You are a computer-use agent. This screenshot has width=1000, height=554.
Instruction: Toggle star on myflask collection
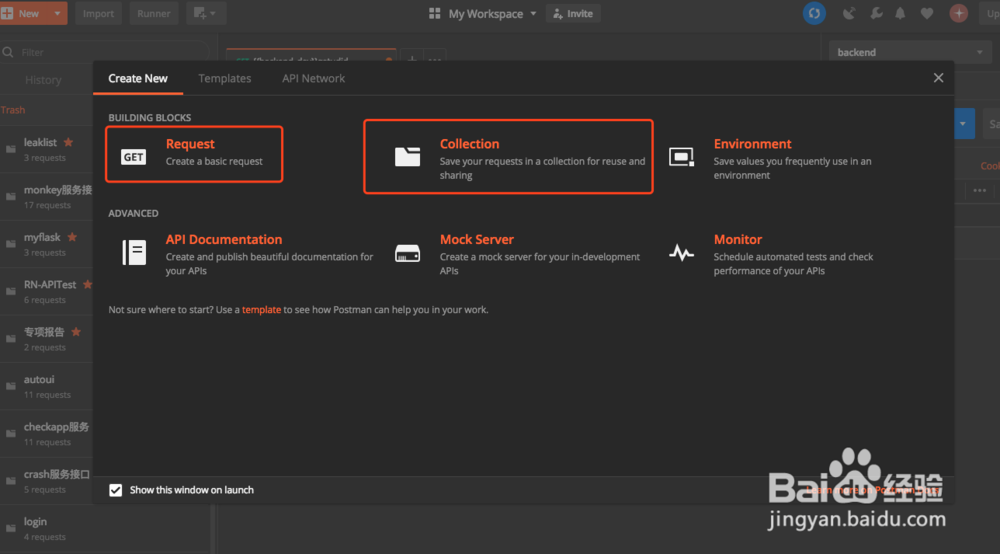click(x=72, y=237)
